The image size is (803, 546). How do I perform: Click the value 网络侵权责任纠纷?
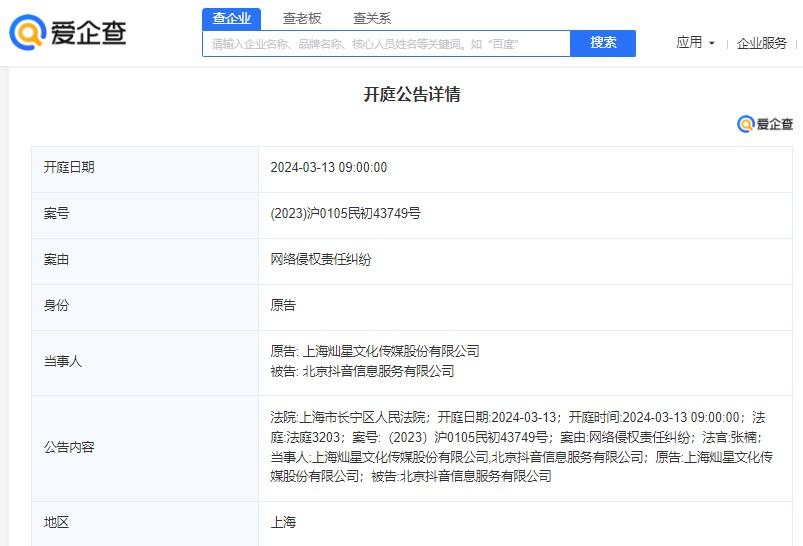[321, 259]
